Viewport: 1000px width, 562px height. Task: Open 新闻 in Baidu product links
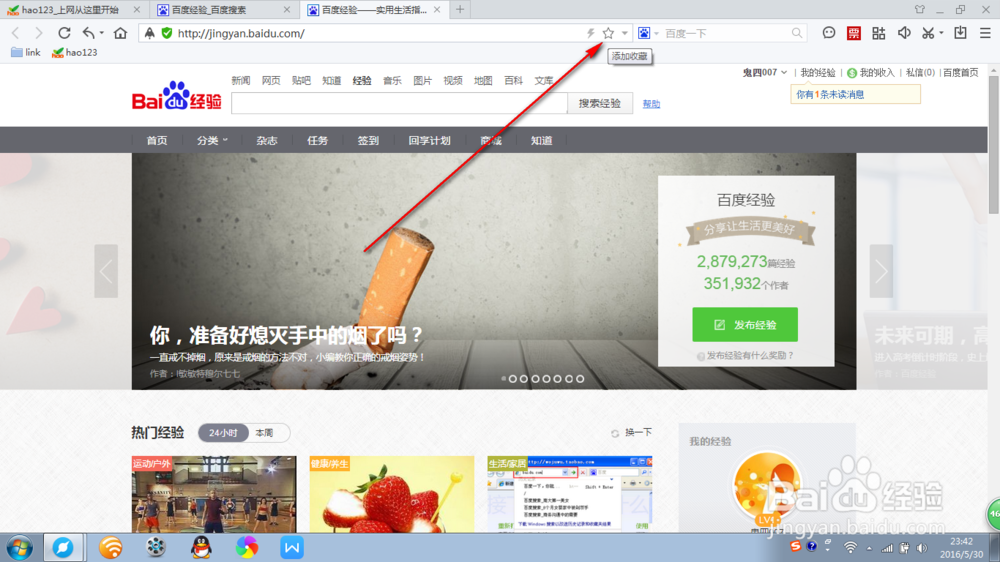click(240, 80)
